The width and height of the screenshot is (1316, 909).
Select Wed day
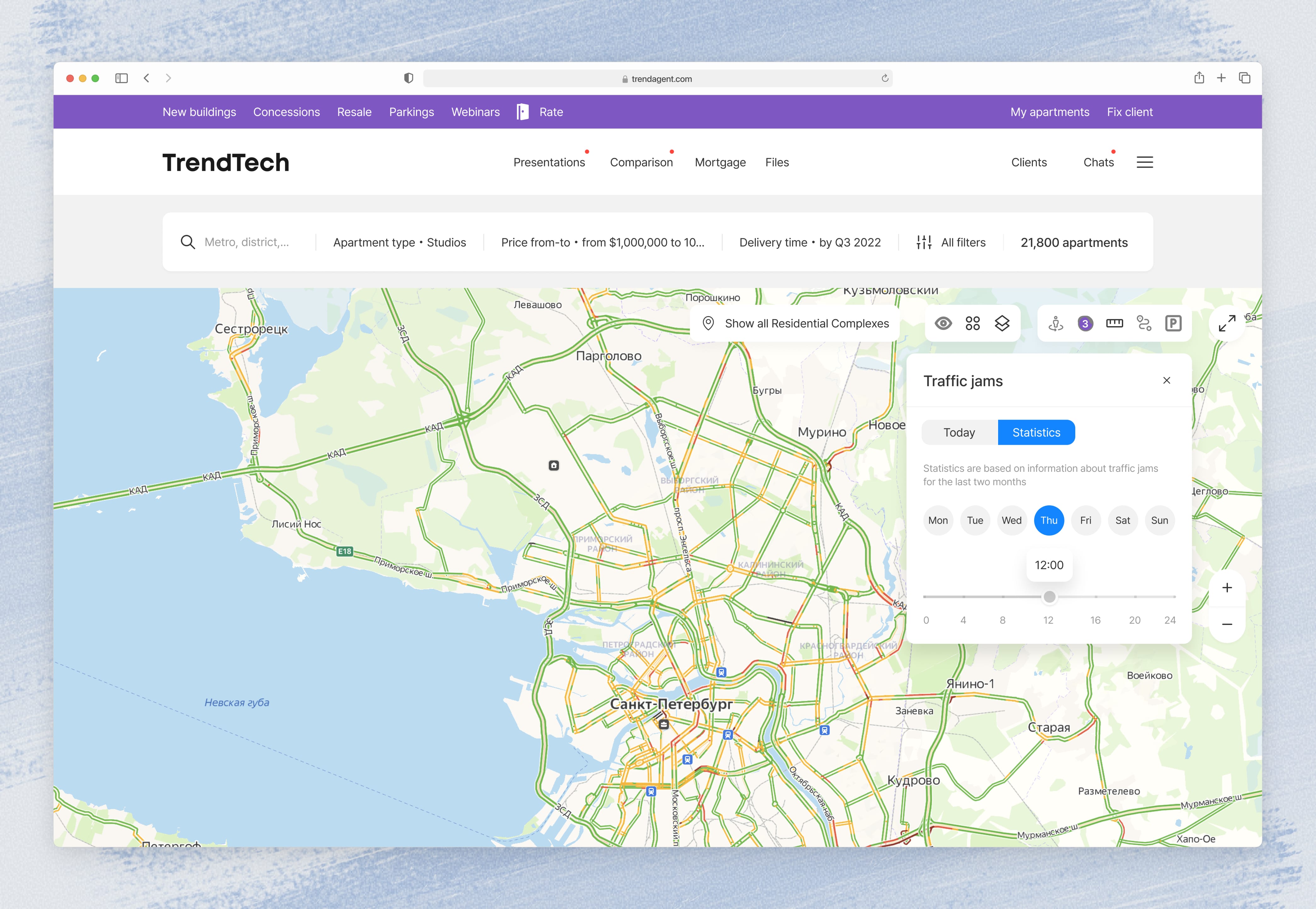tap(1012, 520)
